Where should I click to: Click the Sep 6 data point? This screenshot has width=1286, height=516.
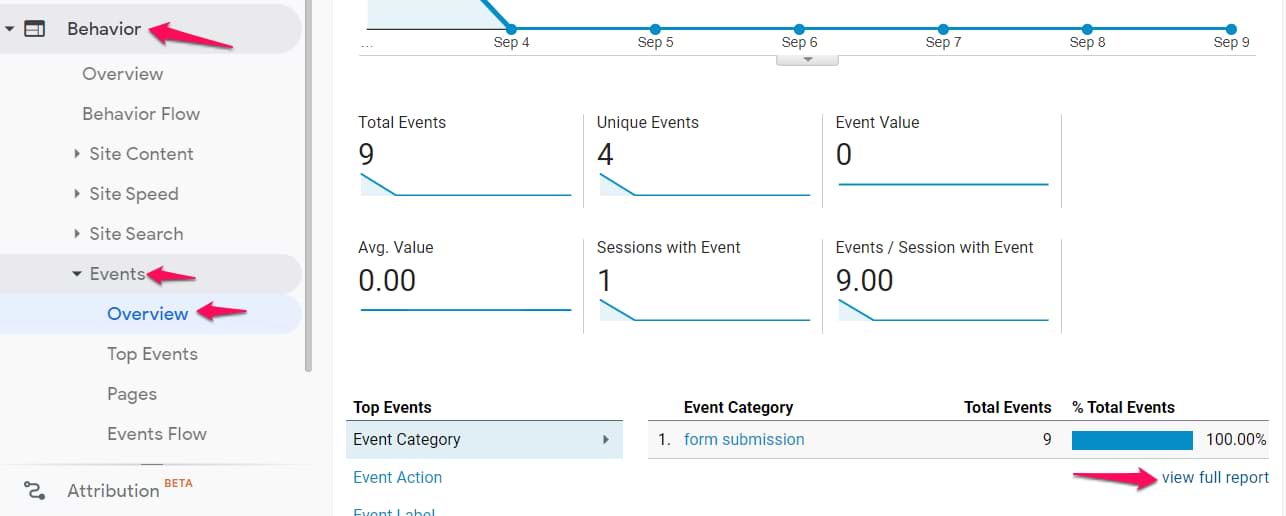point(799,29)
